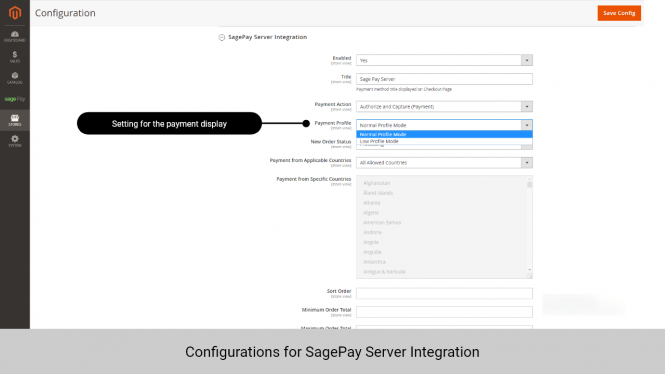Click the Save Config button
This screenshot has height=374, width=665.
pyautogui.click(x=619, y=13)
